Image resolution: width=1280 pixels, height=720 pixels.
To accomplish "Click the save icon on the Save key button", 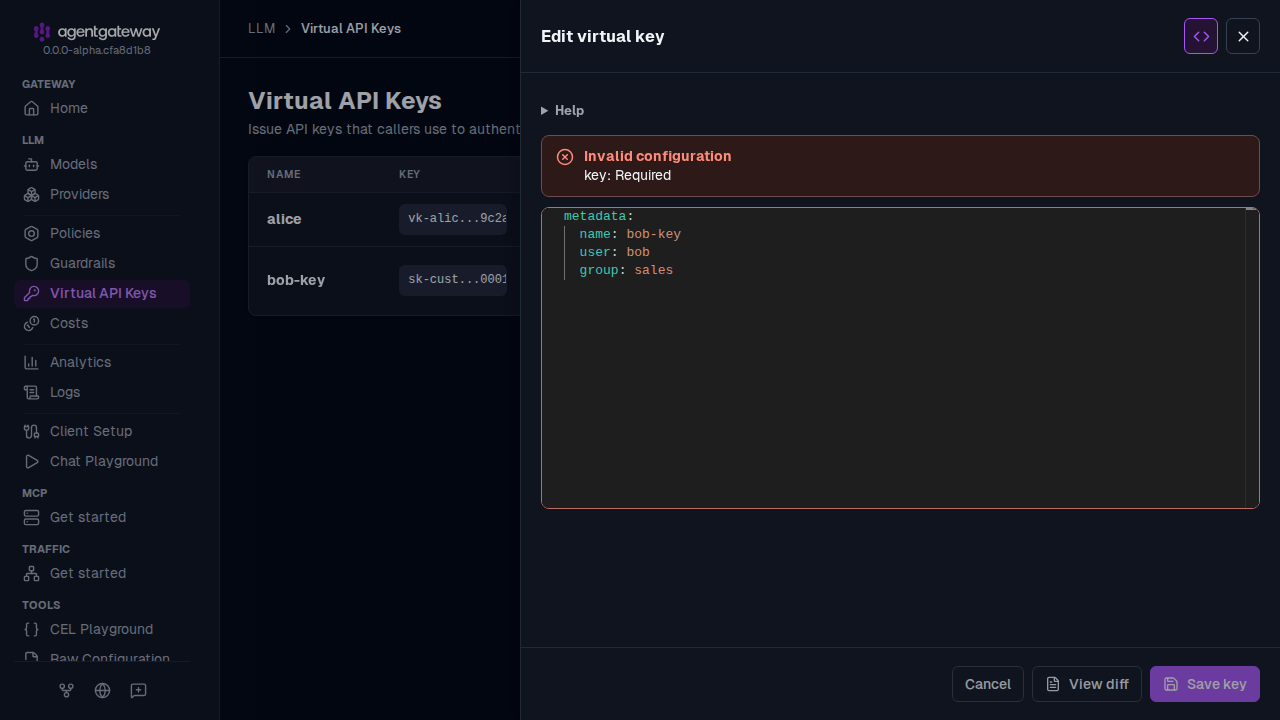I will point(1171,684).
